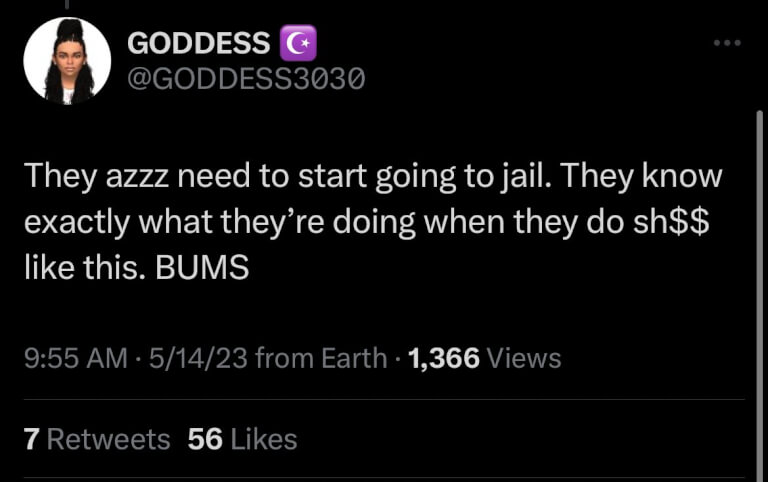Image resolution: width=768 pixels, height=482 pixels.
Task: Click the bold number 56 likes count
Action: tap(205, 439)
